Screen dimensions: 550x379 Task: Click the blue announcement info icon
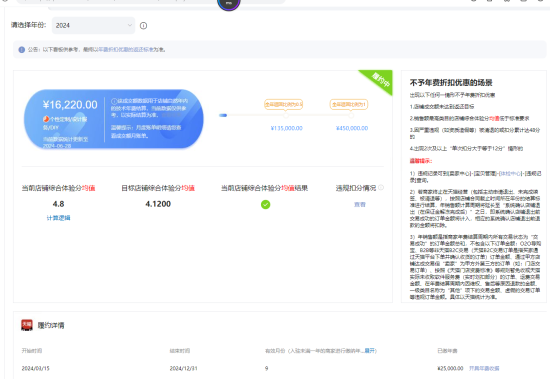(21, 50)
